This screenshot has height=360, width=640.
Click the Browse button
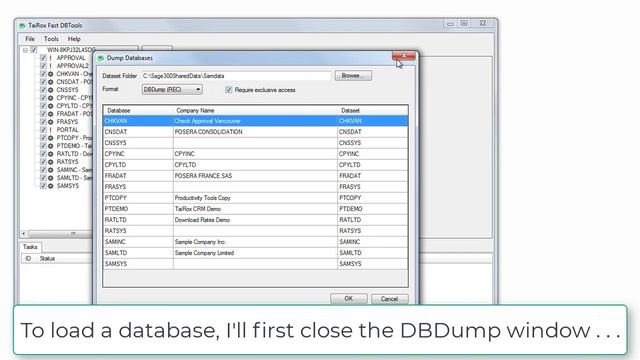coord(353,76)
